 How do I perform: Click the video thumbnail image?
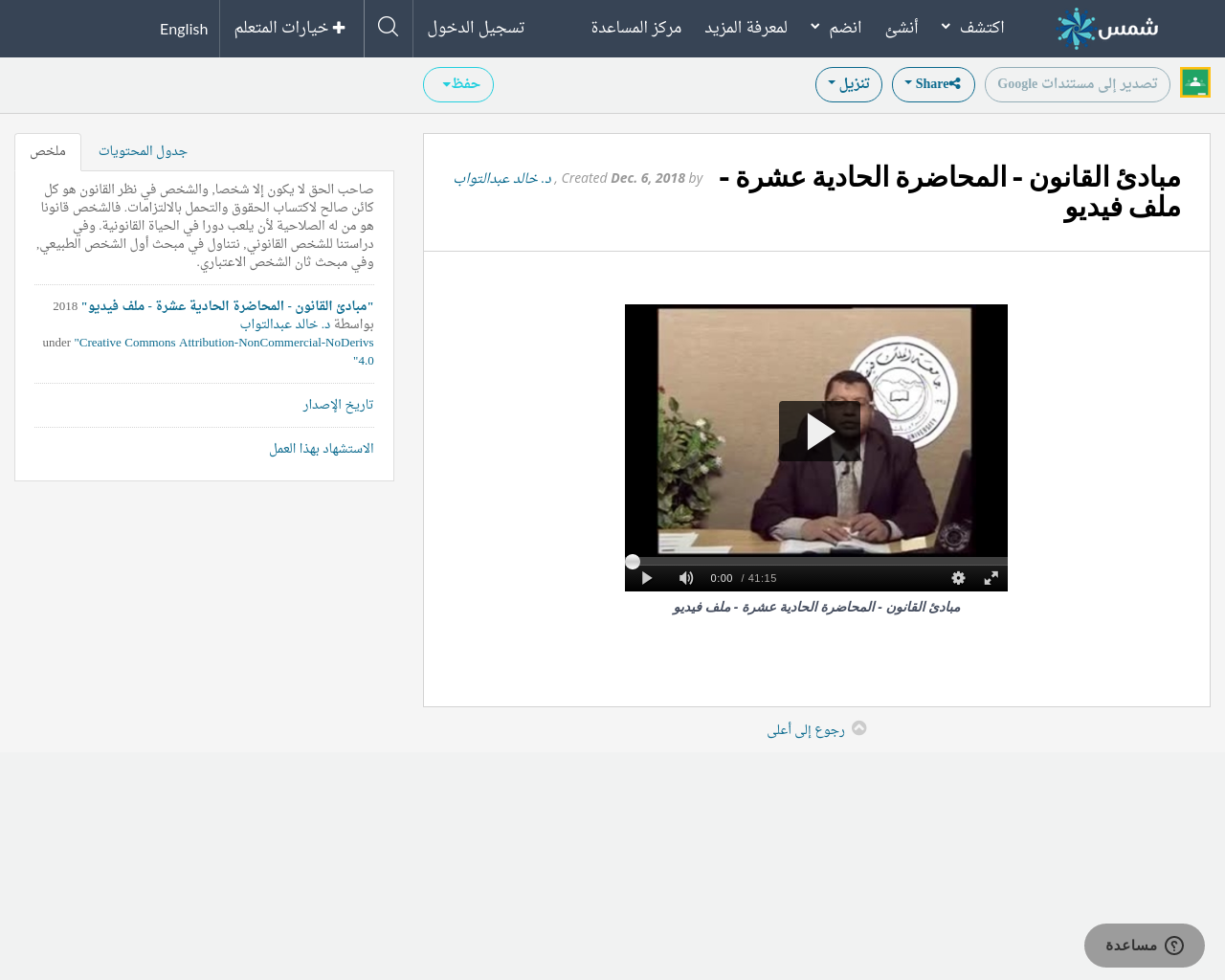click(816, 431)
